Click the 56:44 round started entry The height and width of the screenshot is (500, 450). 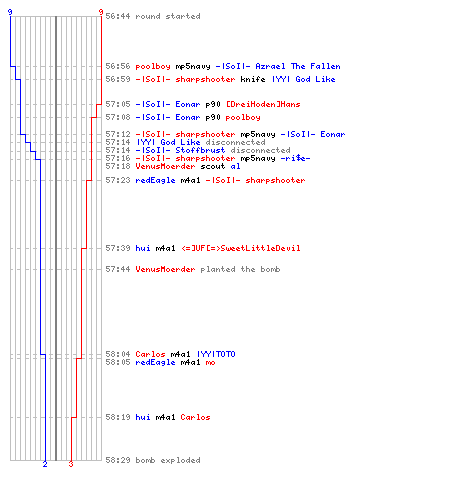point(153,16)
